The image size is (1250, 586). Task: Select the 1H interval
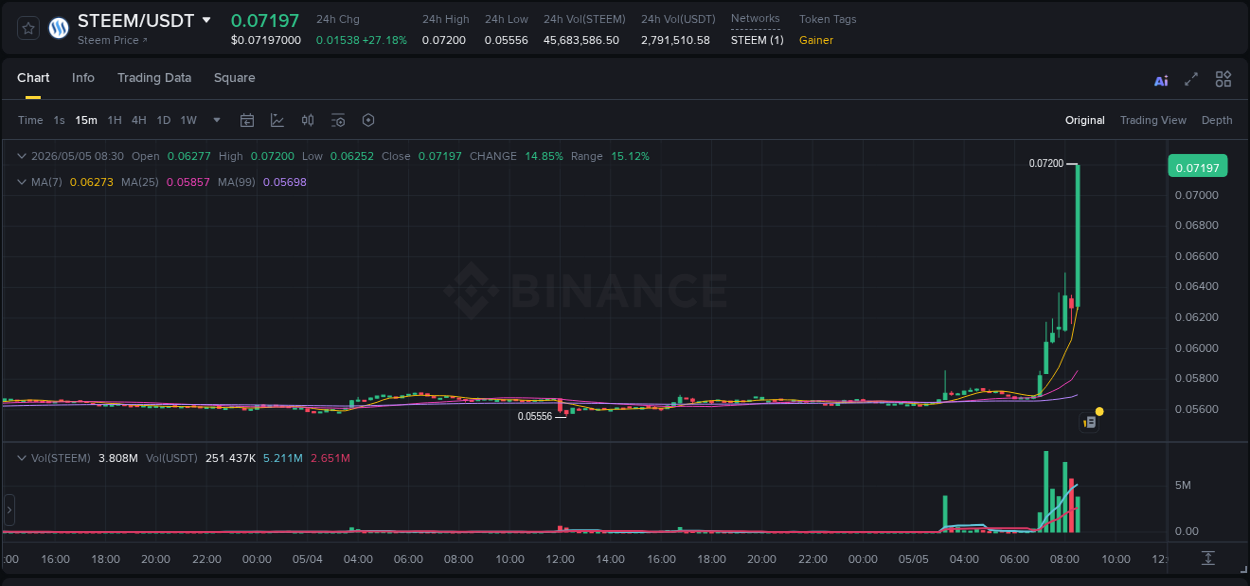pyautogui.click(x=114, y=120)
